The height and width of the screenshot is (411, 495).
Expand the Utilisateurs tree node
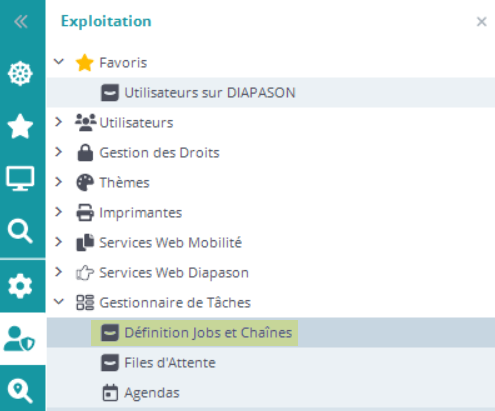point(59,122)
